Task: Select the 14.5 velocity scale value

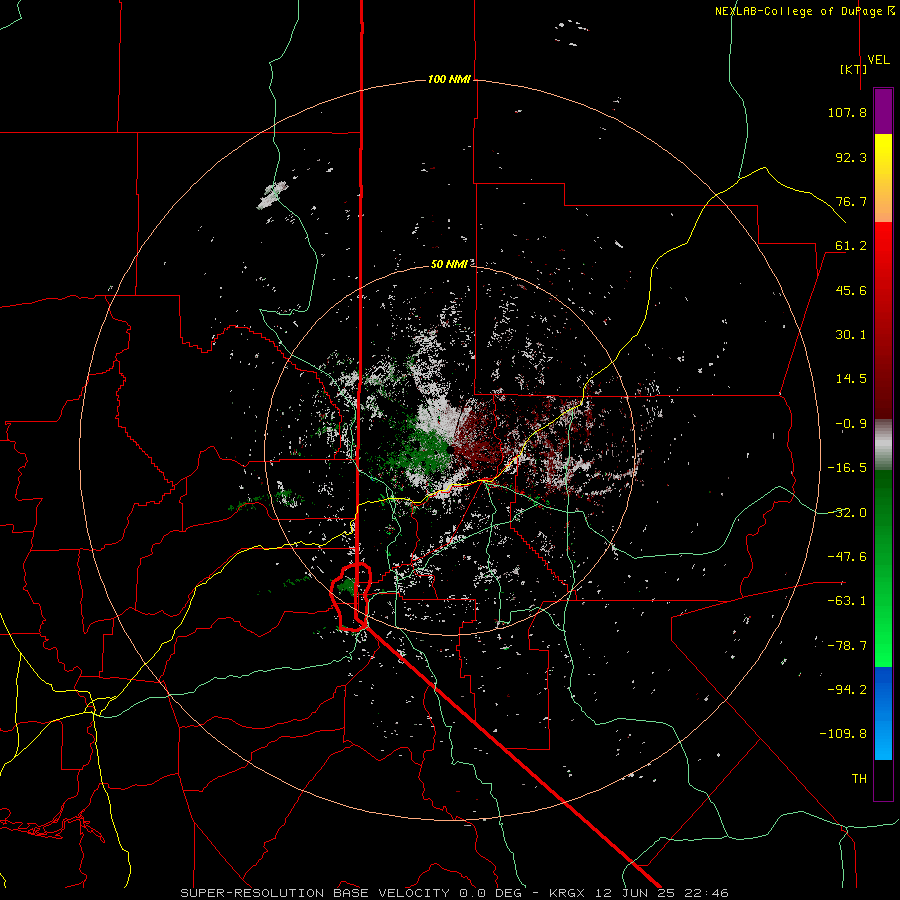Action: click(851, 379)
